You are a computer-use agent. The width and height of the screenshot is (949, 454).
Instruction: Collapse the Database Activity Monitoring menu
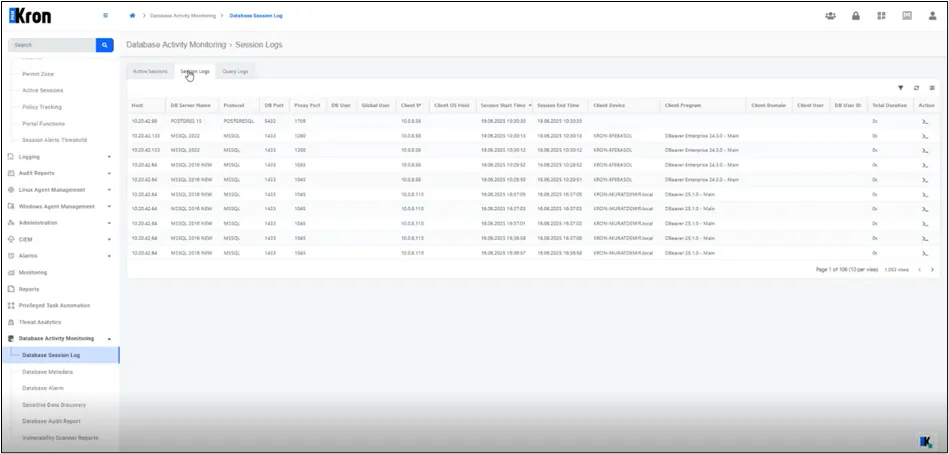60,338
